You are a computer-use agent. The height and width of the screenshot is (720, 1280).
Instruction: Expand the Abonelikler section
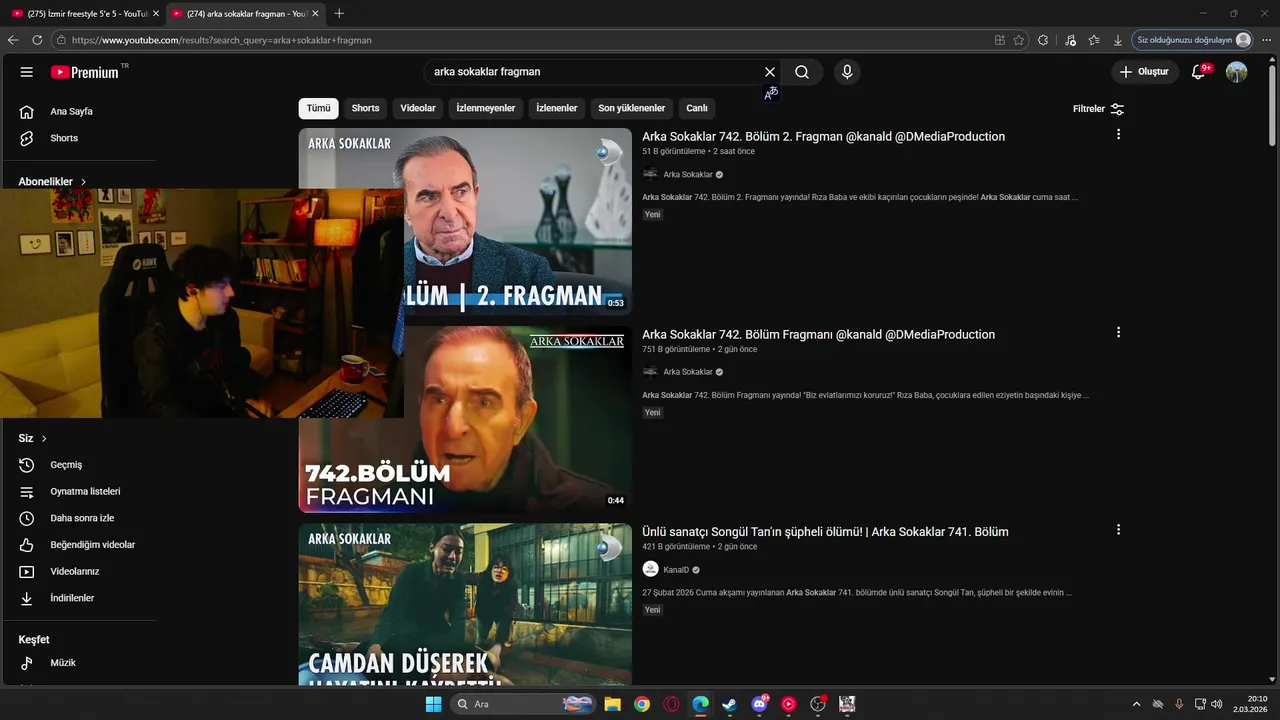coord(52,182)
